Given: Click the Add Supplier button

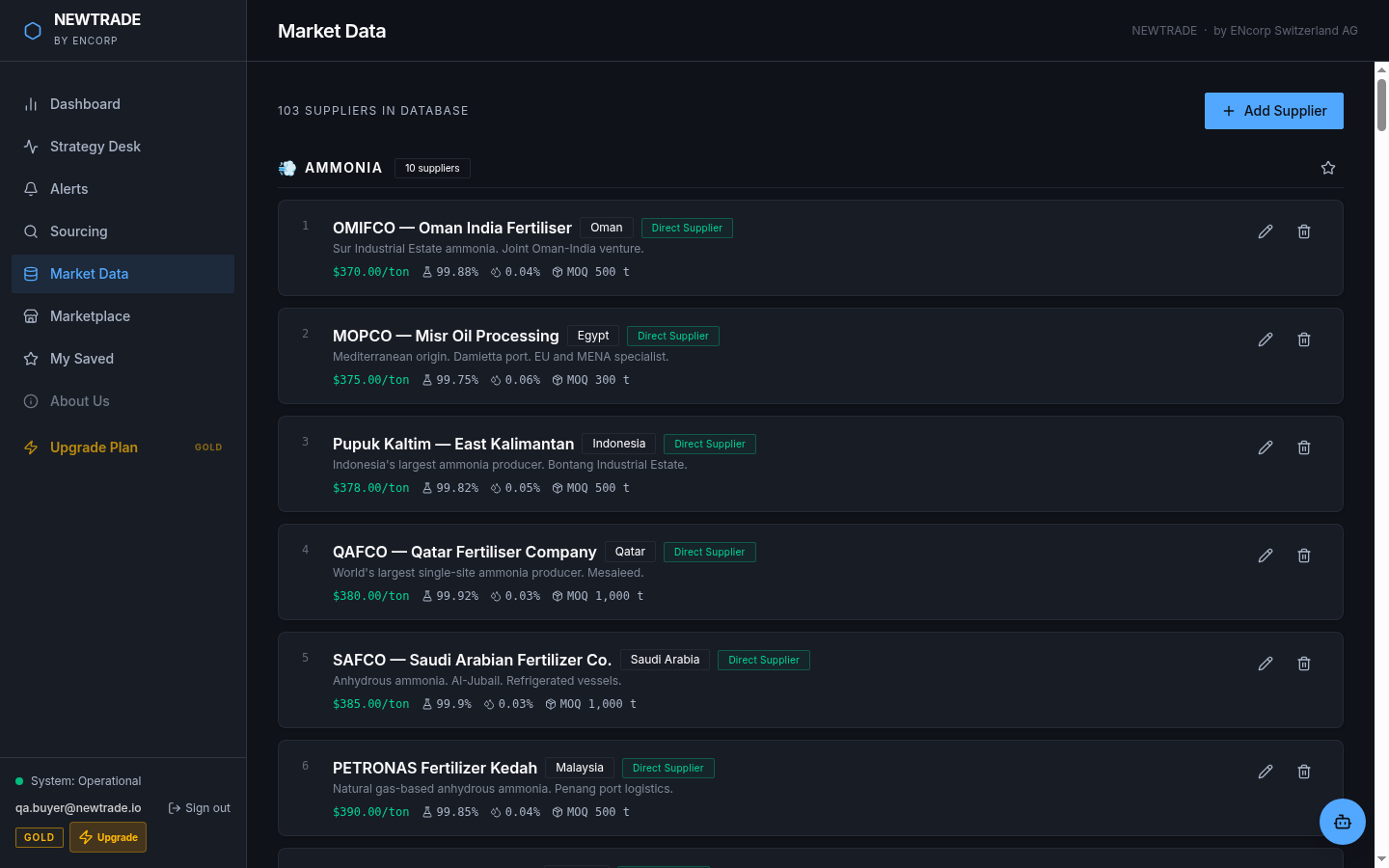Looking at the screenshot, I should [x=1273, y=111].
